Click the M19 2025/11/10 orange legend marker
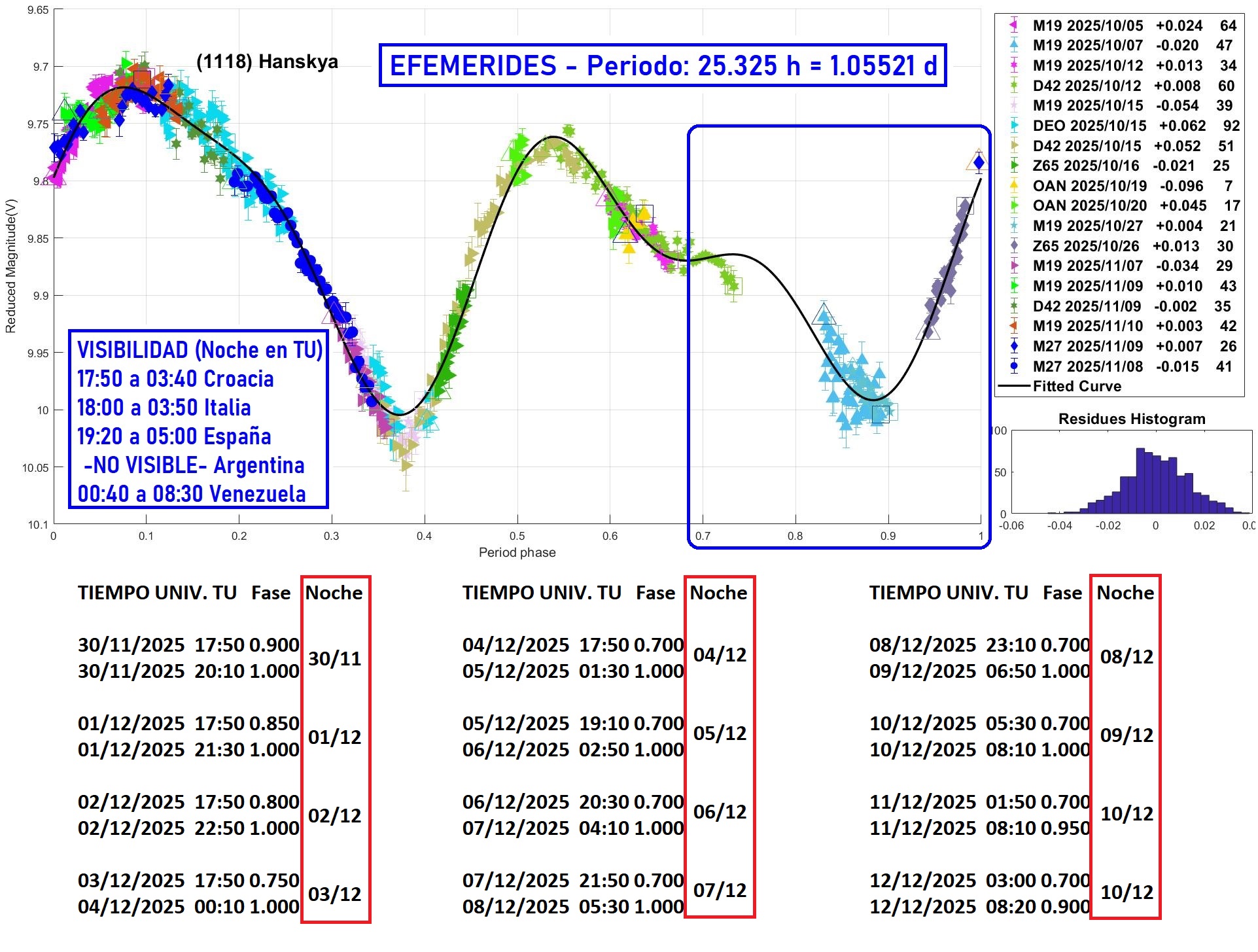 coord(1013,326)
